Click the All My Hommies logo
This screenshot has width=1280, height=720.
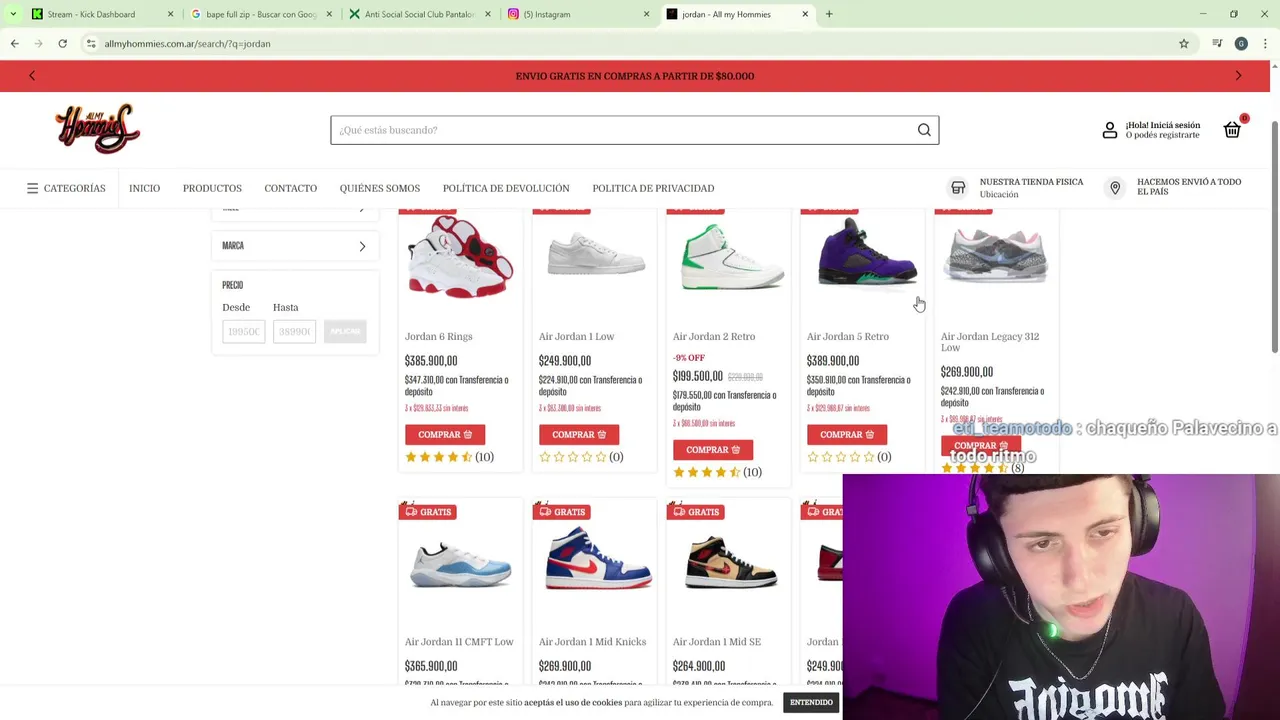point(98,129)
